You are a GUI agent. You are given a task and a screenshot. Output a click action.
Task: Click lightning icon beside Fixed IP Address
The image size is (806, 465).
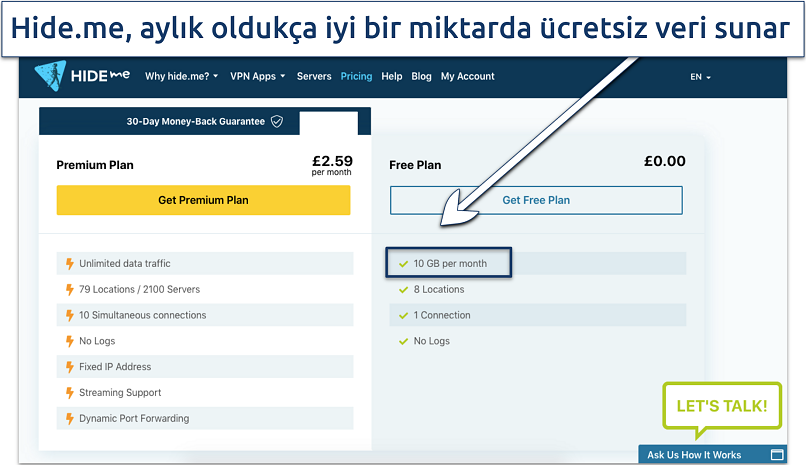coord(69,367)
